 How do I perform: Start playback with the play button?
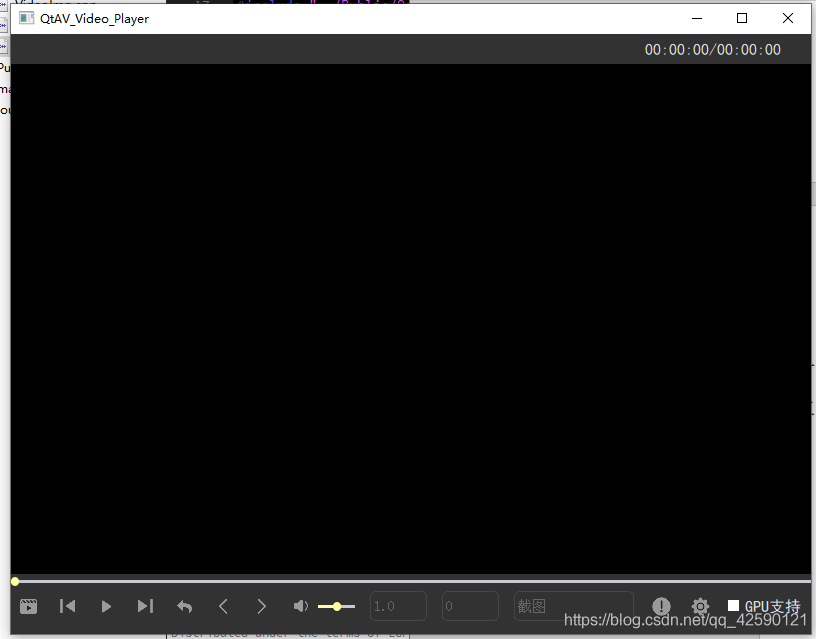[106, 607]
